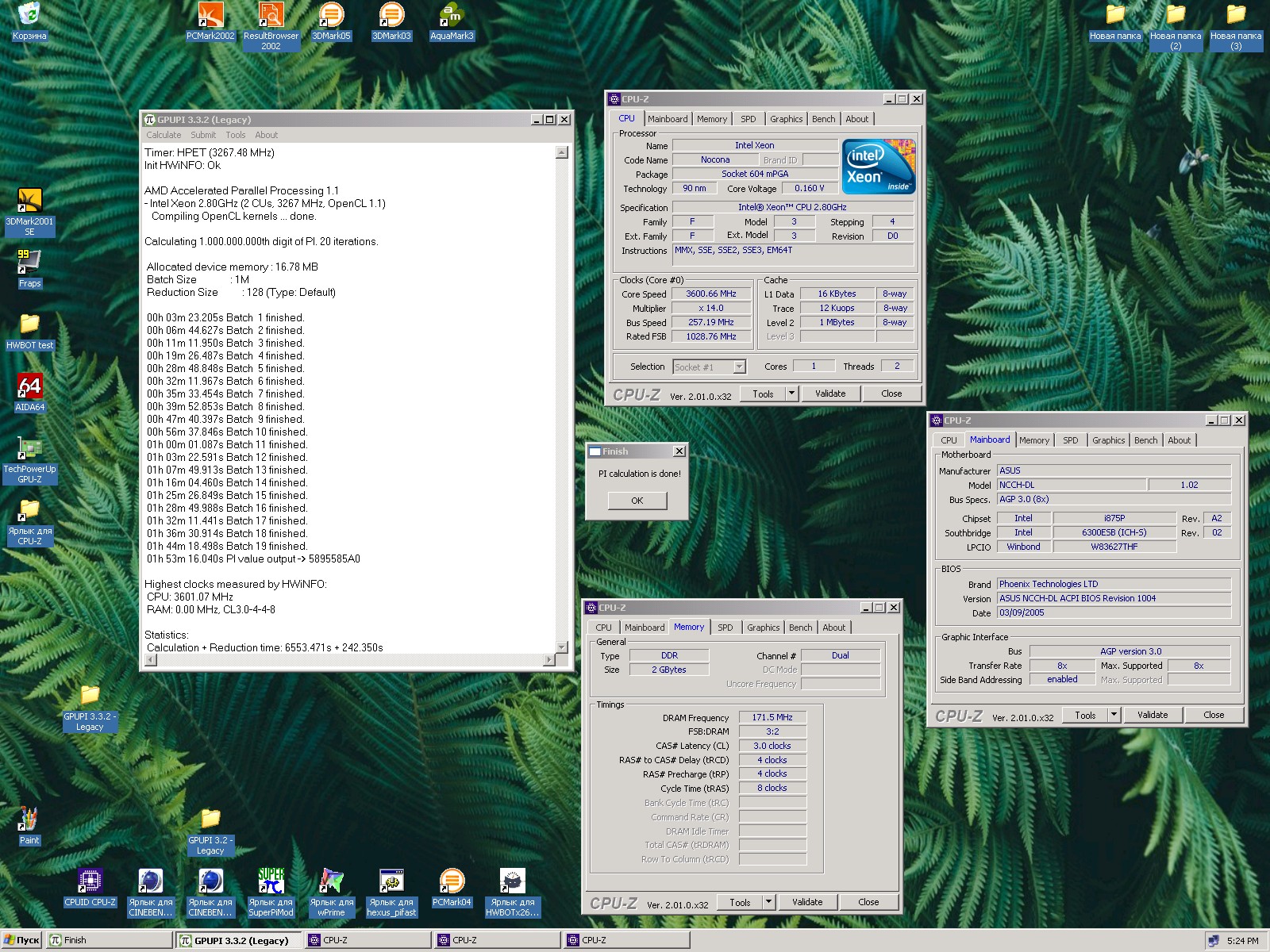Open GPUPI About menu
This screenshot has height=952, width=1270.
pos(267,135)
